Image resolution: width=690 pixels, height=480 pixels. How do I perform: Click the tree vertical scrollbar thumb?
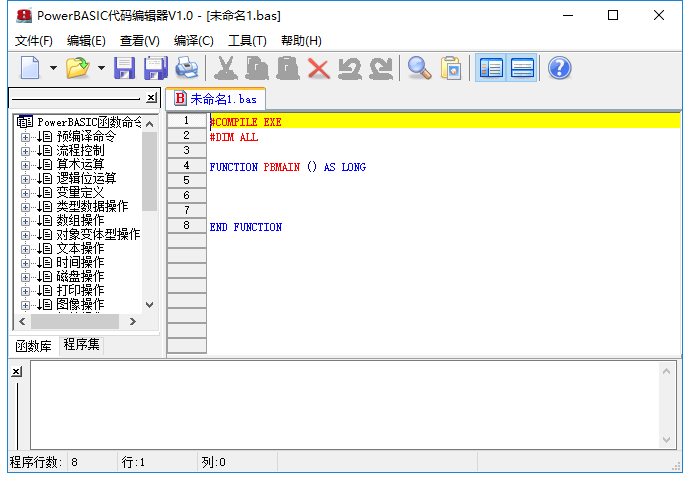pyautogui.click(x=150, y=171)
